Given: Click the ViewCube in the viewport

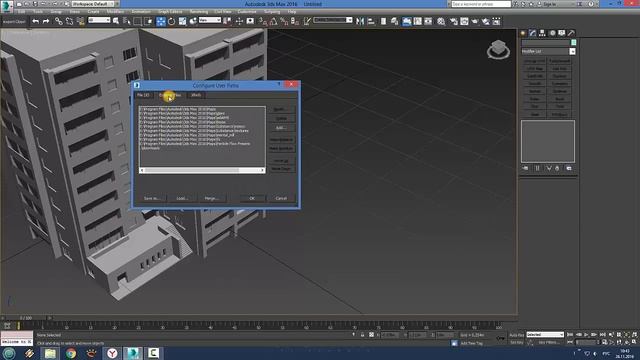Looking at the screenshot, I should click(x=498, y=49).
